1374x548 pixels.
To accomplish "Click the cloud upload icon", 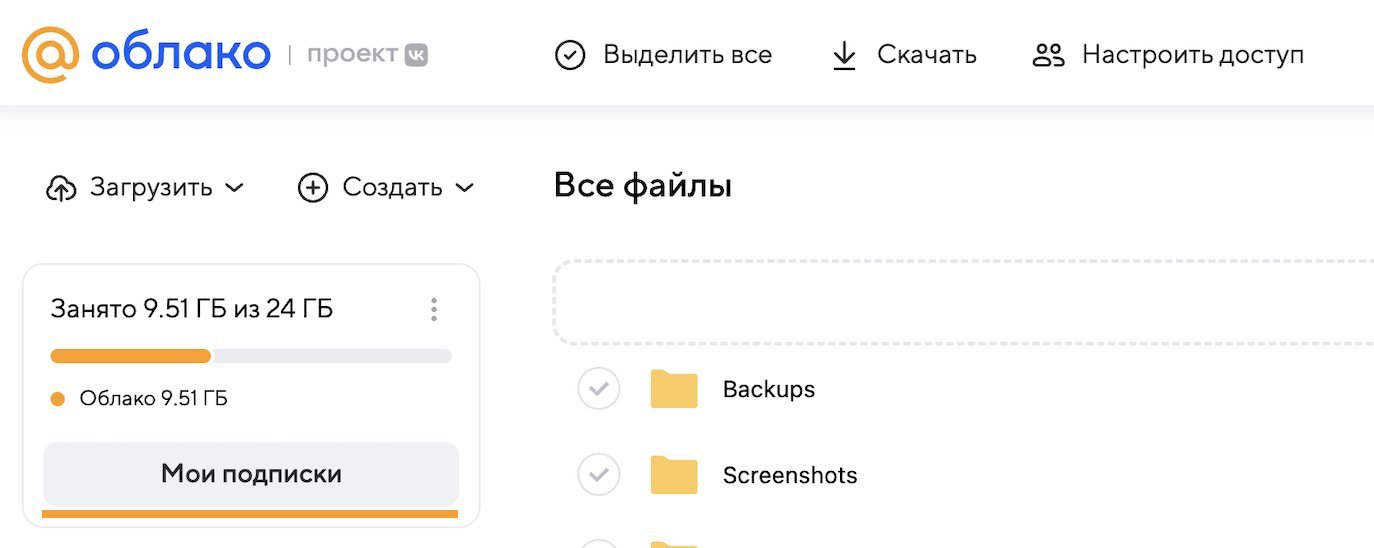I will [61, 188].
